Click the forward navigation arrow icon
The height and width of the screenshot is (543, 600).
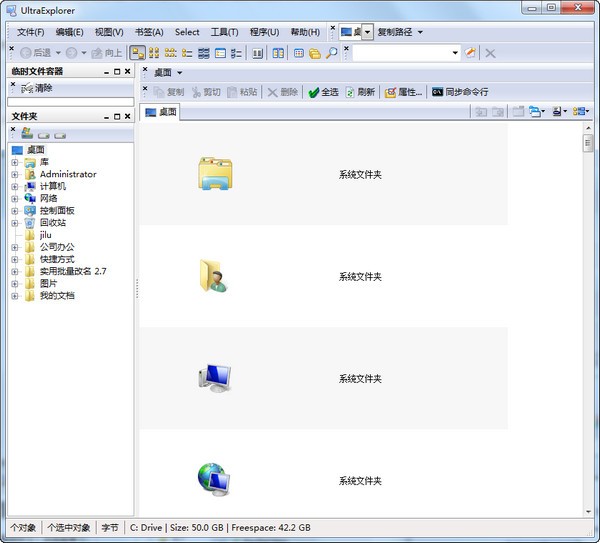(x=72, y=53)
